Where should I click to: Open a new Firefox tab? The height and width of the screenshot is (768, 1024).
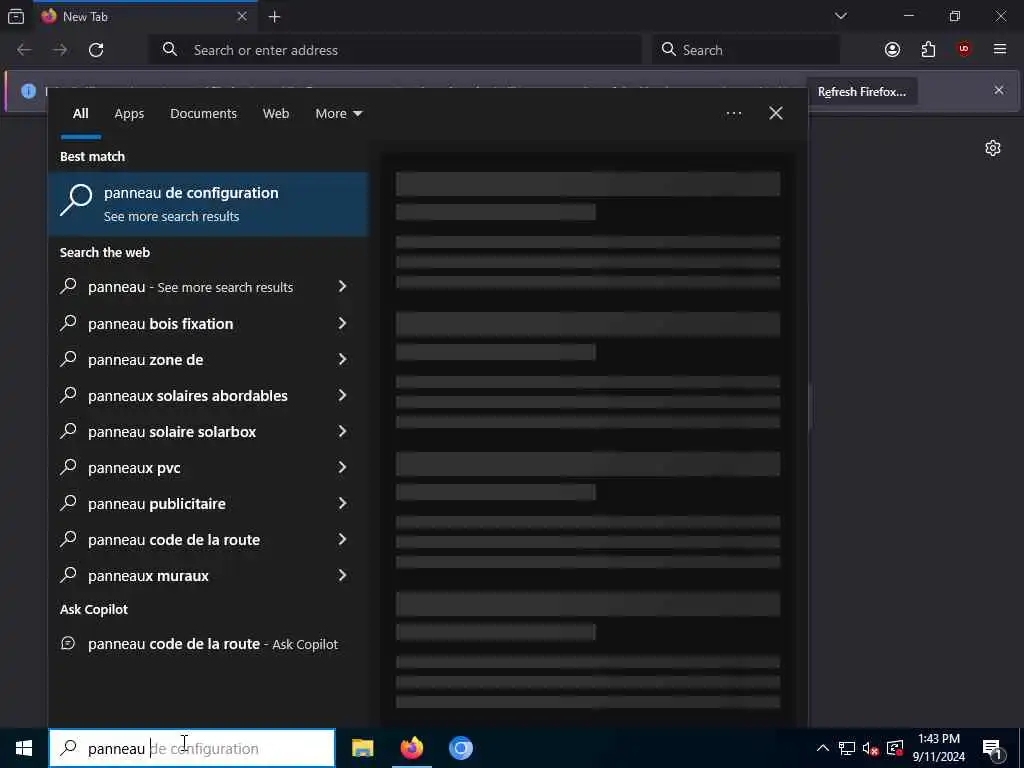[x=275, y=17]
